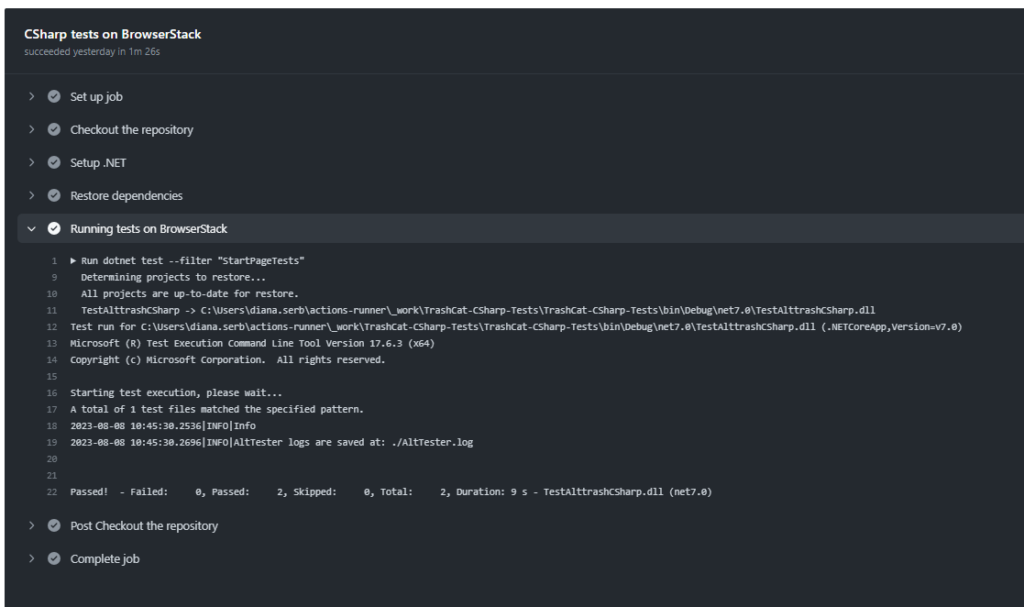Click the Copyright Microsoft Corporation line
This screenshot has width=1024, height=607.
click(227, 360)
